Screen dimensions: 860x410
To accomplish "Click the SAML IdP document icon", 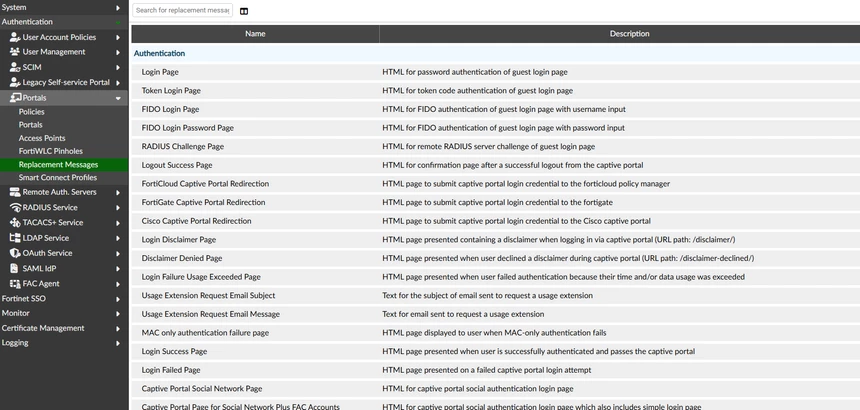I will click(15, 269).
